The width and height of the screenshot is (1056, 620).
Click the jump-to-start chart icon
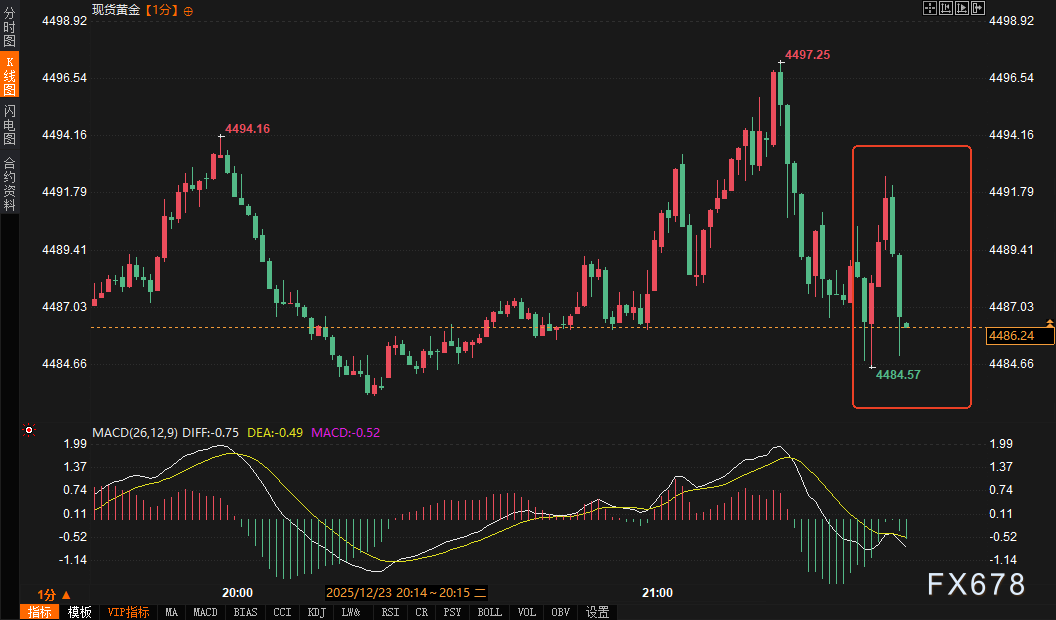[946, 8]
